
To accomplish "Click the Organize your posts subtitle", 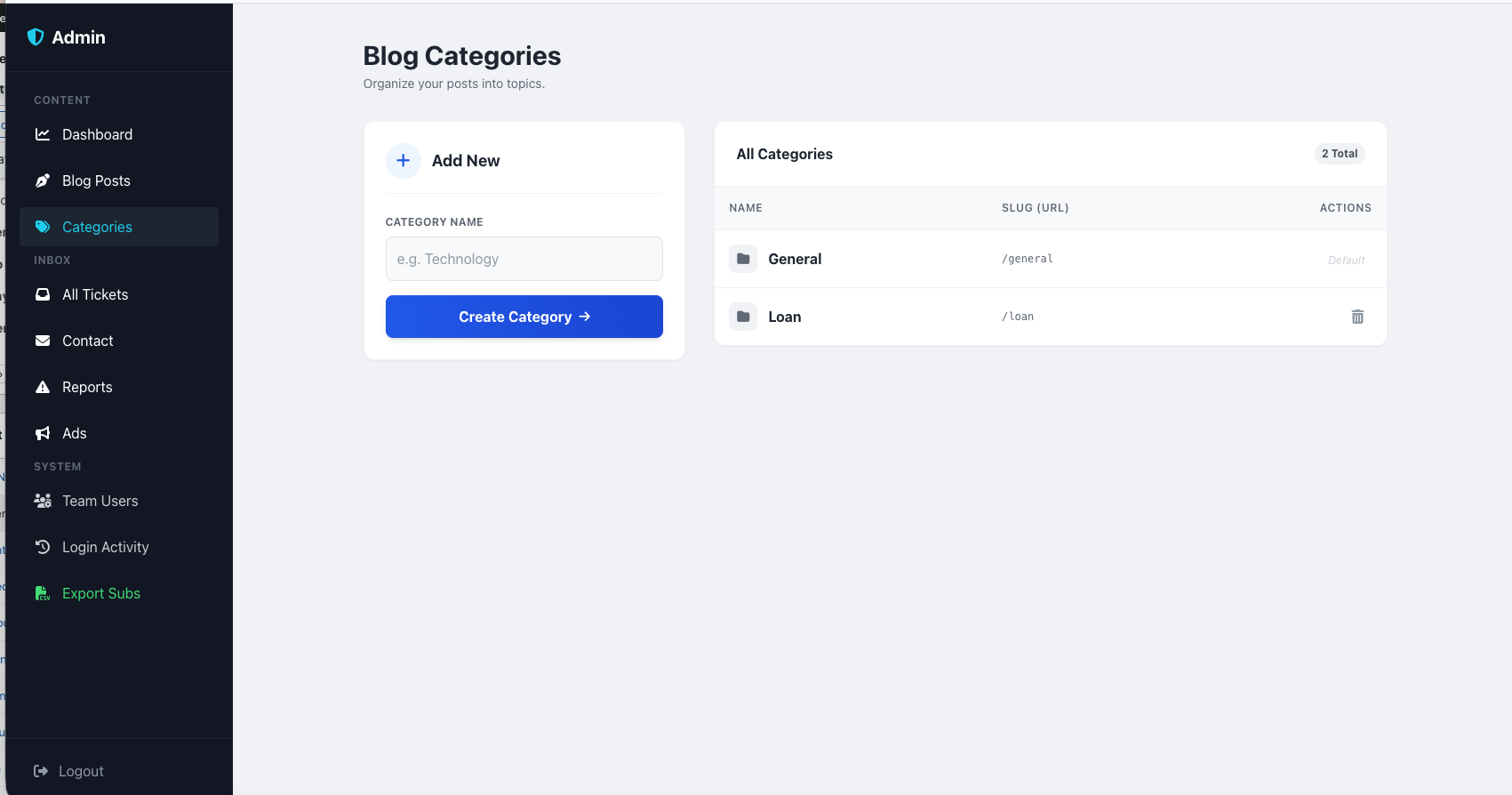I will tap(454, 84).
